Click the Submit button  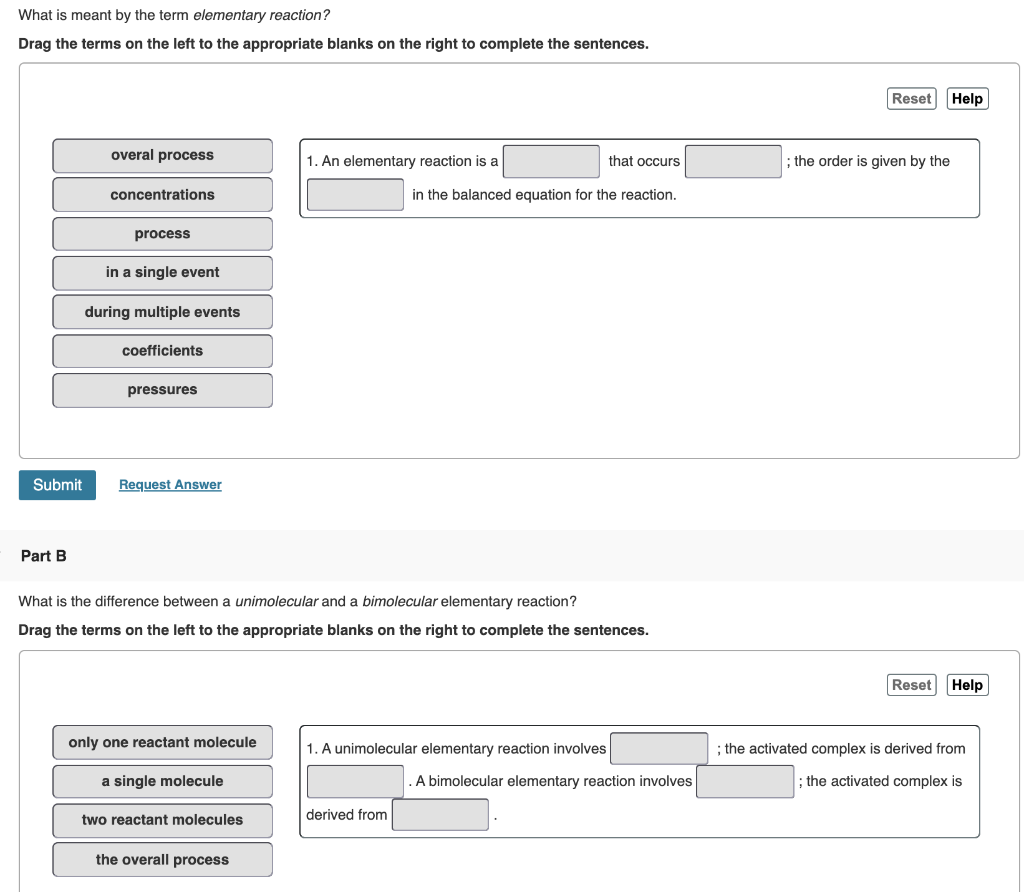click(x=56, y=485)
